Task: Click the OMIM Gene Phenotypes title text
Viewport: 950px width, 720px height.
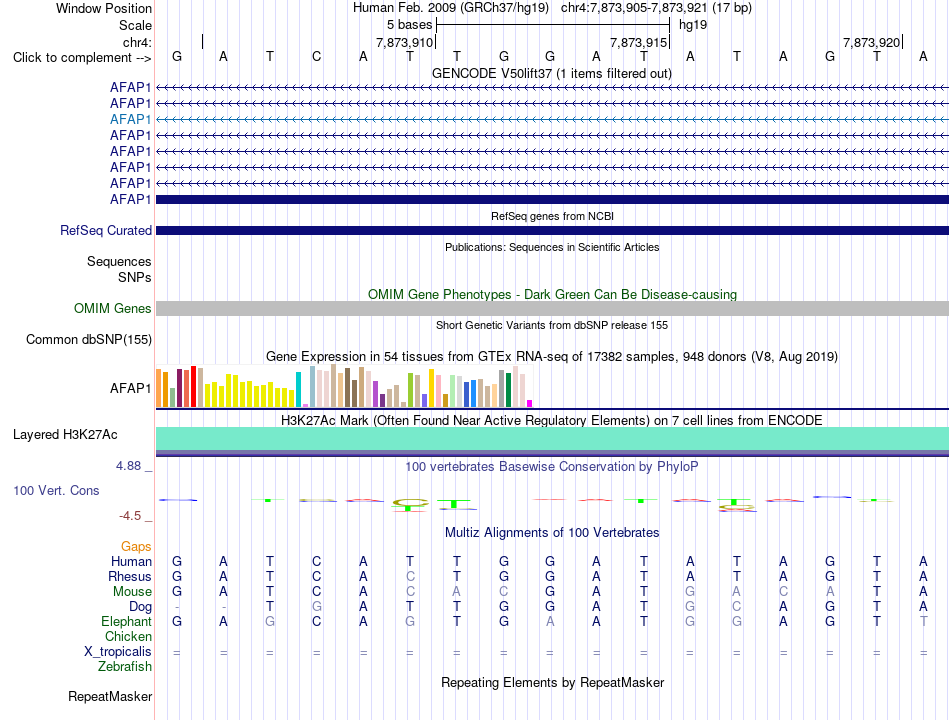Action: click(x=552, y=295)
